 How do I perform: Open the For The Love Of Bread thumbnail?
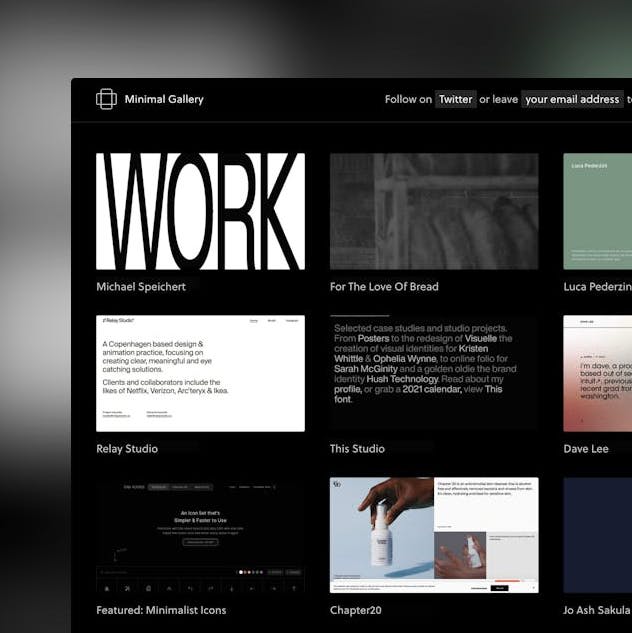click(434, 211)
